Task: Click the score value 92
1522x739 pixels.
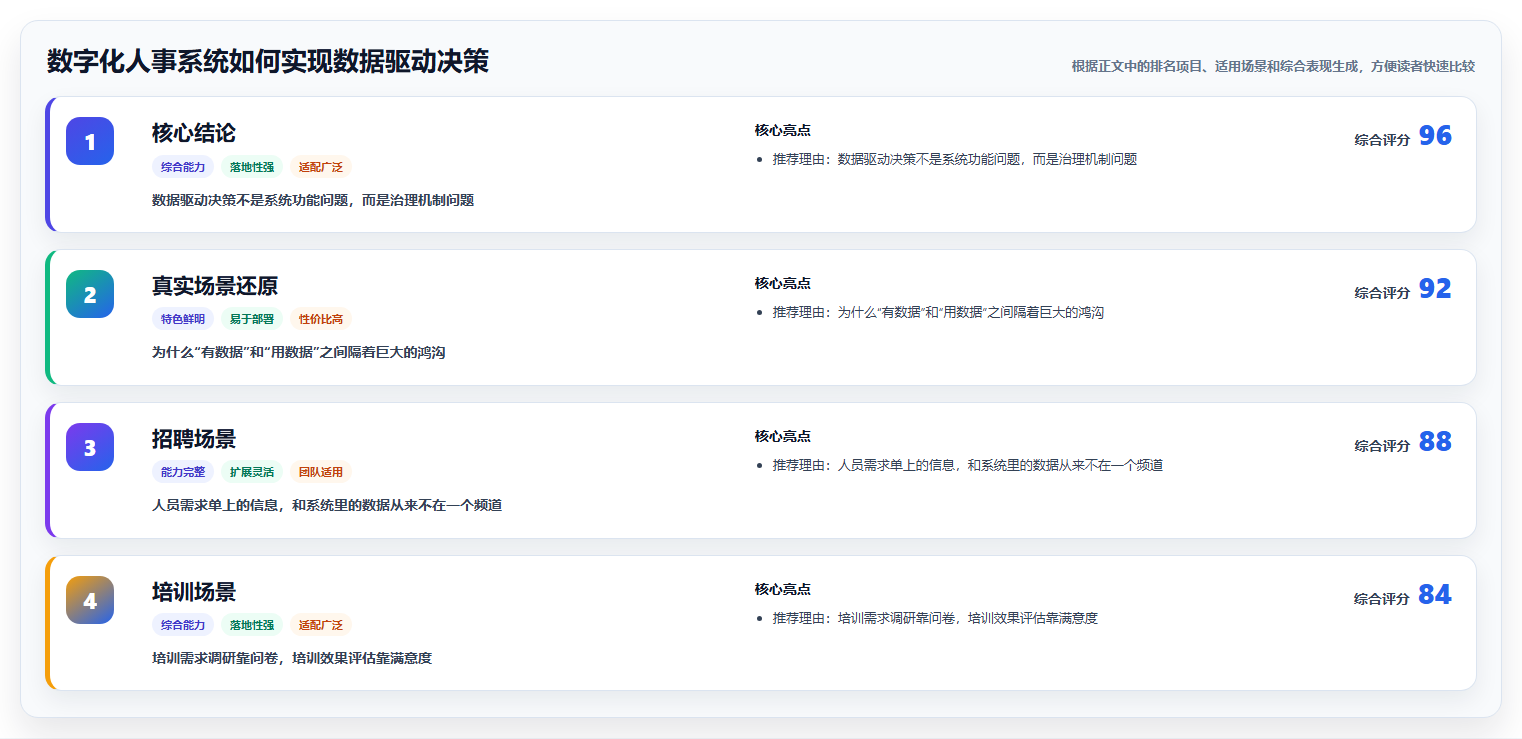Action: (1435, 289)
